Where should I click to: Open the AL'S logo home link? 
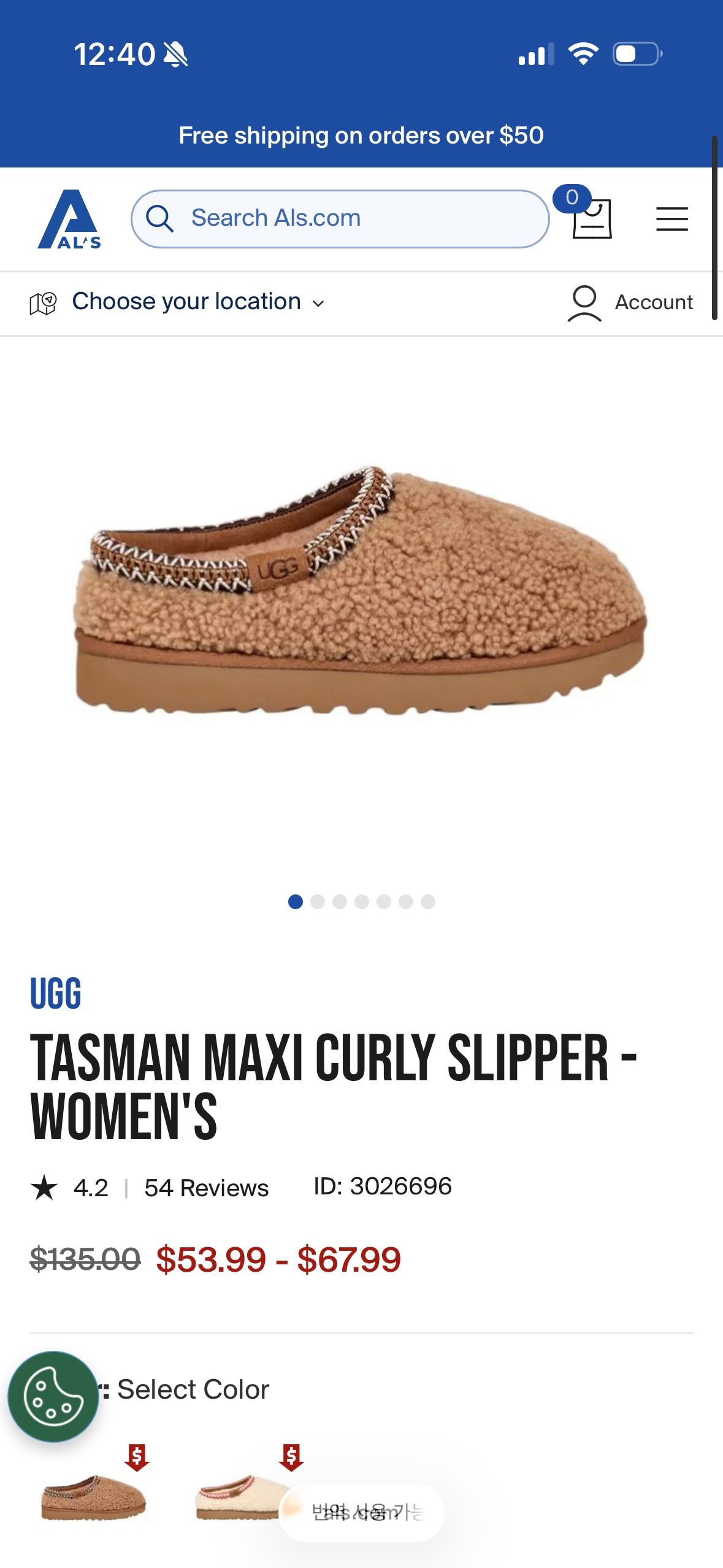pos(69,219)
